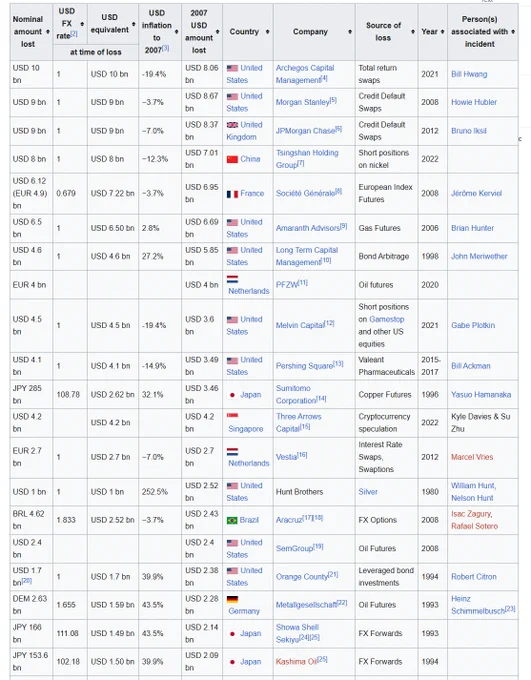
Task: Click US flag icon in Morgan Stanley row
Action: (232, 96)
